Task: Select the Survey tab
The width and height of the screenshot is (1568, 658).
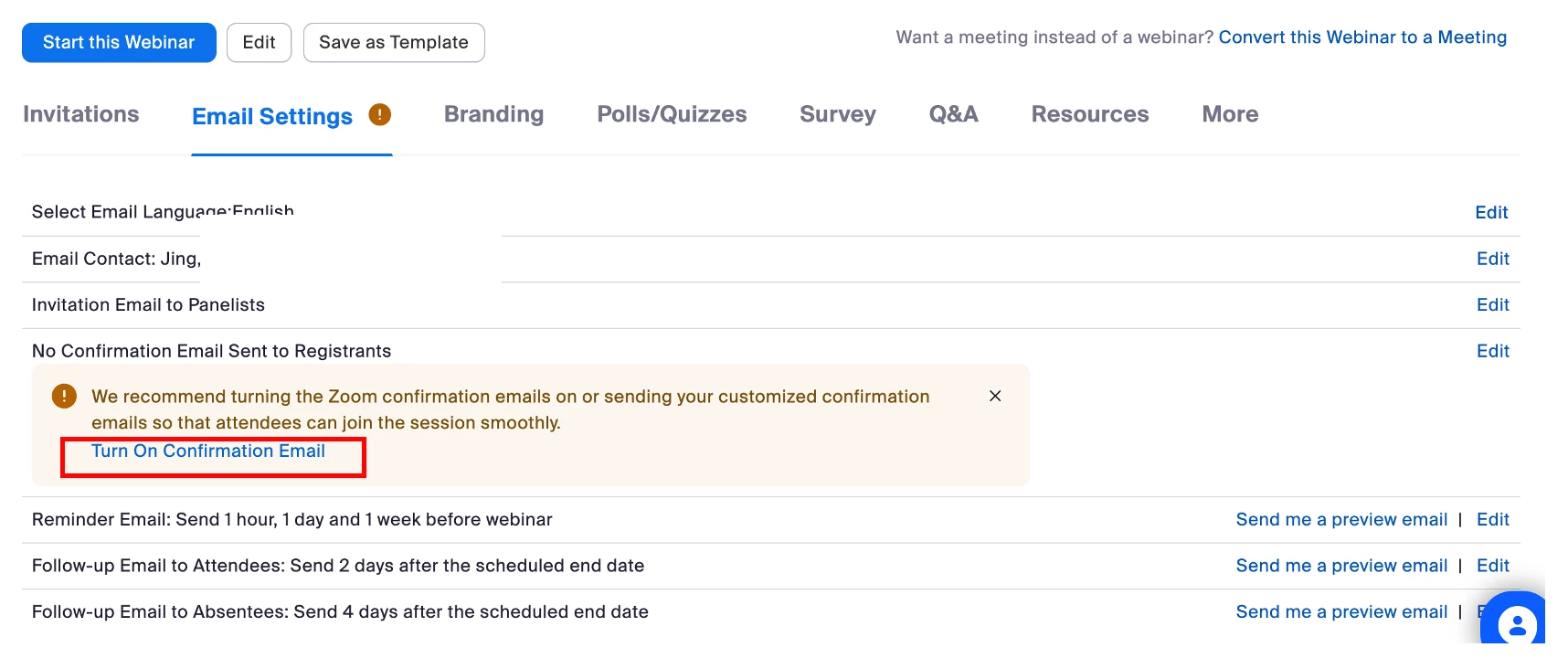Action: [x=837, y=114]
